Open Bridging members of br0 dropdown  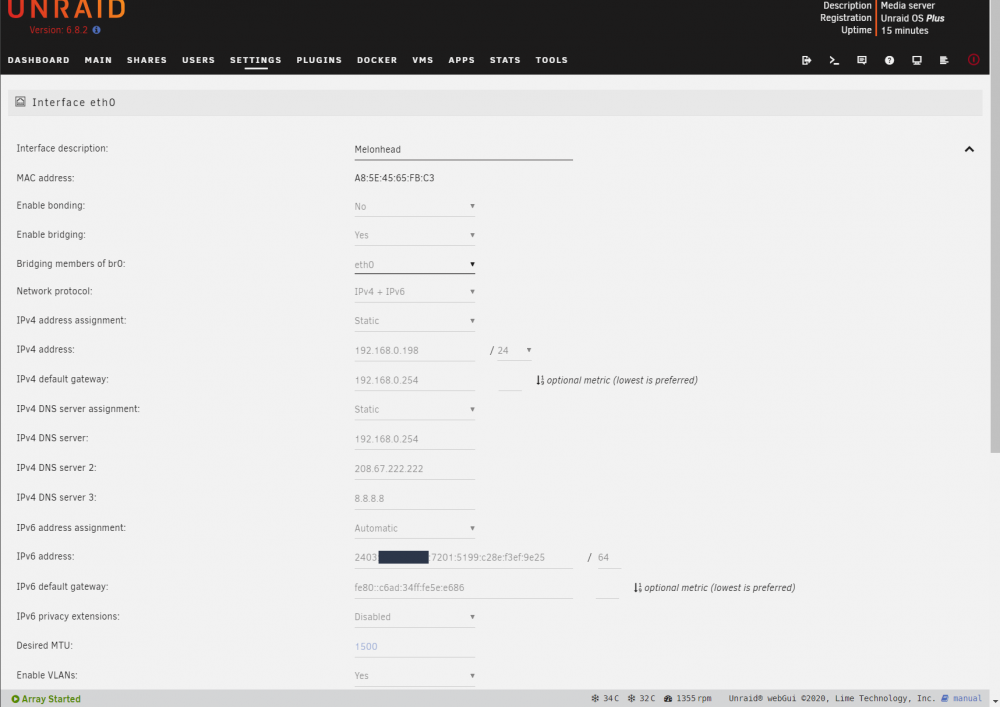pos(415,265)
